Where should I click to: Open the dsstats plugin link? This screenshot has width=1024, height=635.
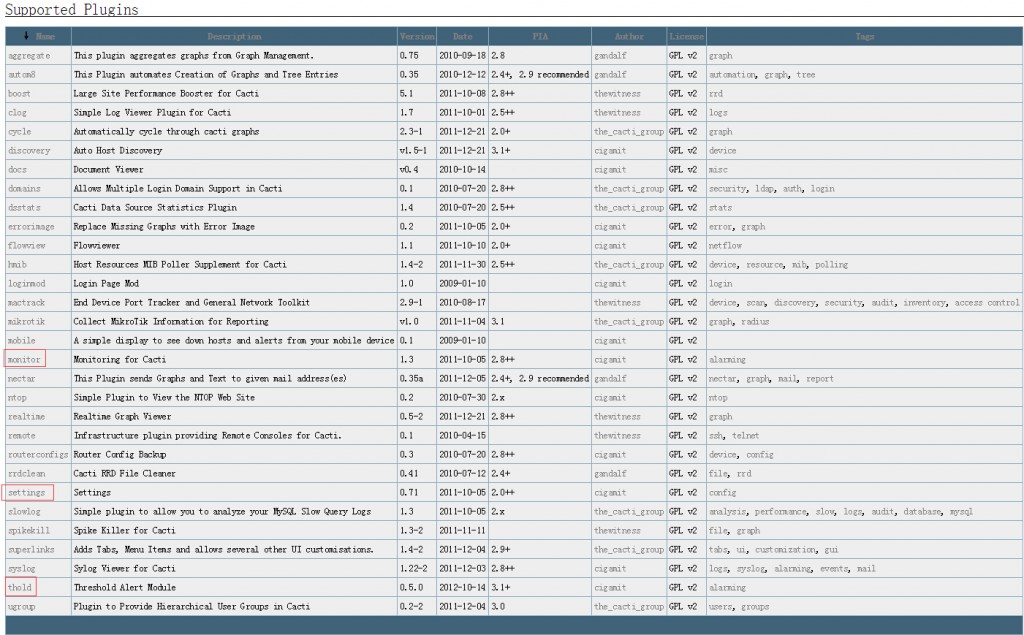(24, 208)
